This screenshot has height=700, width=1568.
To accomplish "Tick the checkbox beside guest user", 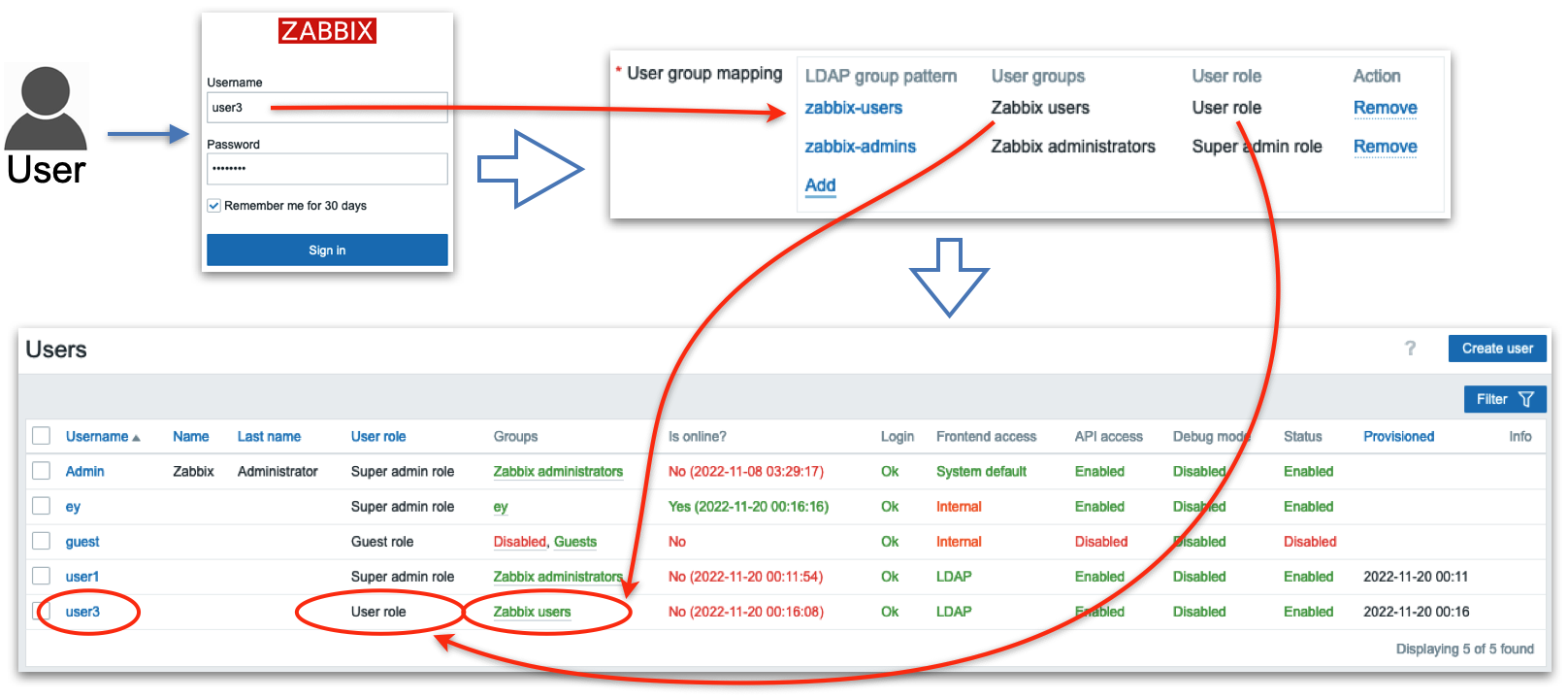I will (42, 541).
